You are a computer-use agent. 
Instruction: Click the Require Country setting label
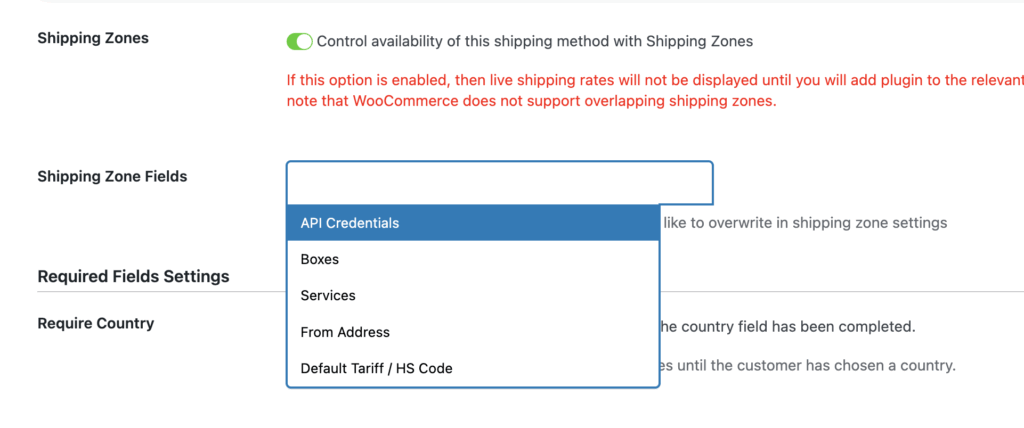(96, 323)
